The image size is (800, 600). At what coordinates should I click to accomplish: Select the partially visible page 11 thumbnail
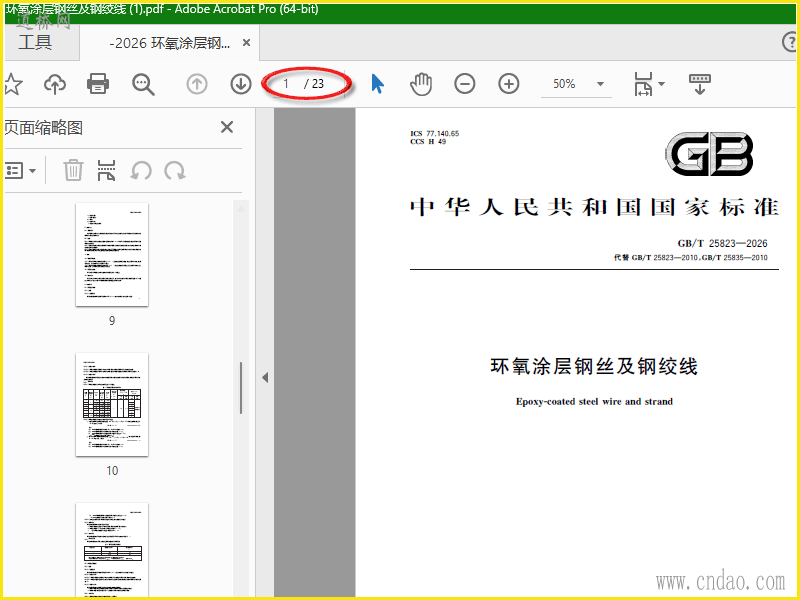(112, 550)
